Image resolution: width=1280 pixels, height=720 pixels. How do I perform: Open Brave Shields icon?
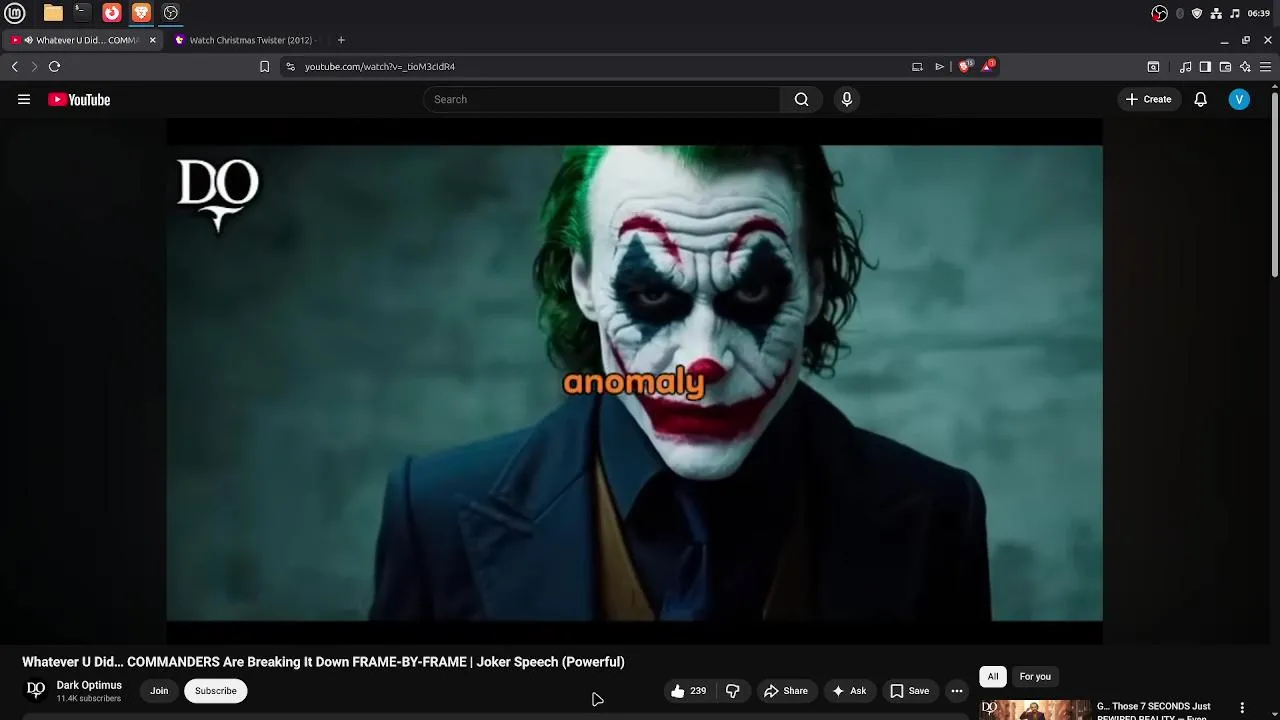click(x=965, y=66)
